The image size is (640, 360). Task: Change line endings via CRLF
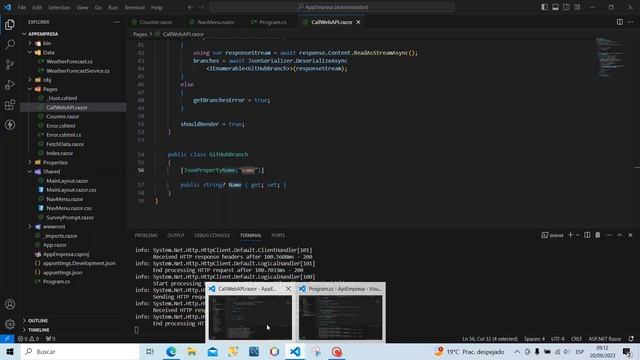576,339
